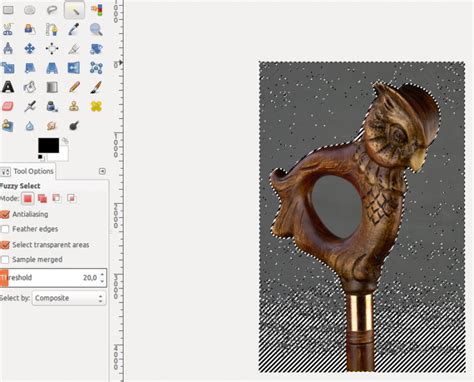This screenshot has height=382, width=474.
Task: Open the Select by Composite dropdown
Action: pyautogui.click(x=69, y=298)
